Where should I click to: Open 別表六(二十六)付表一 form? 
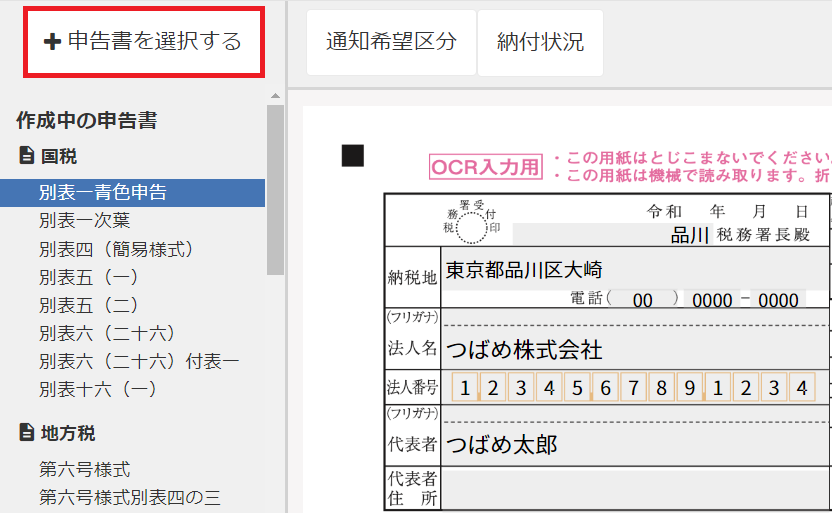coord(139,361)
